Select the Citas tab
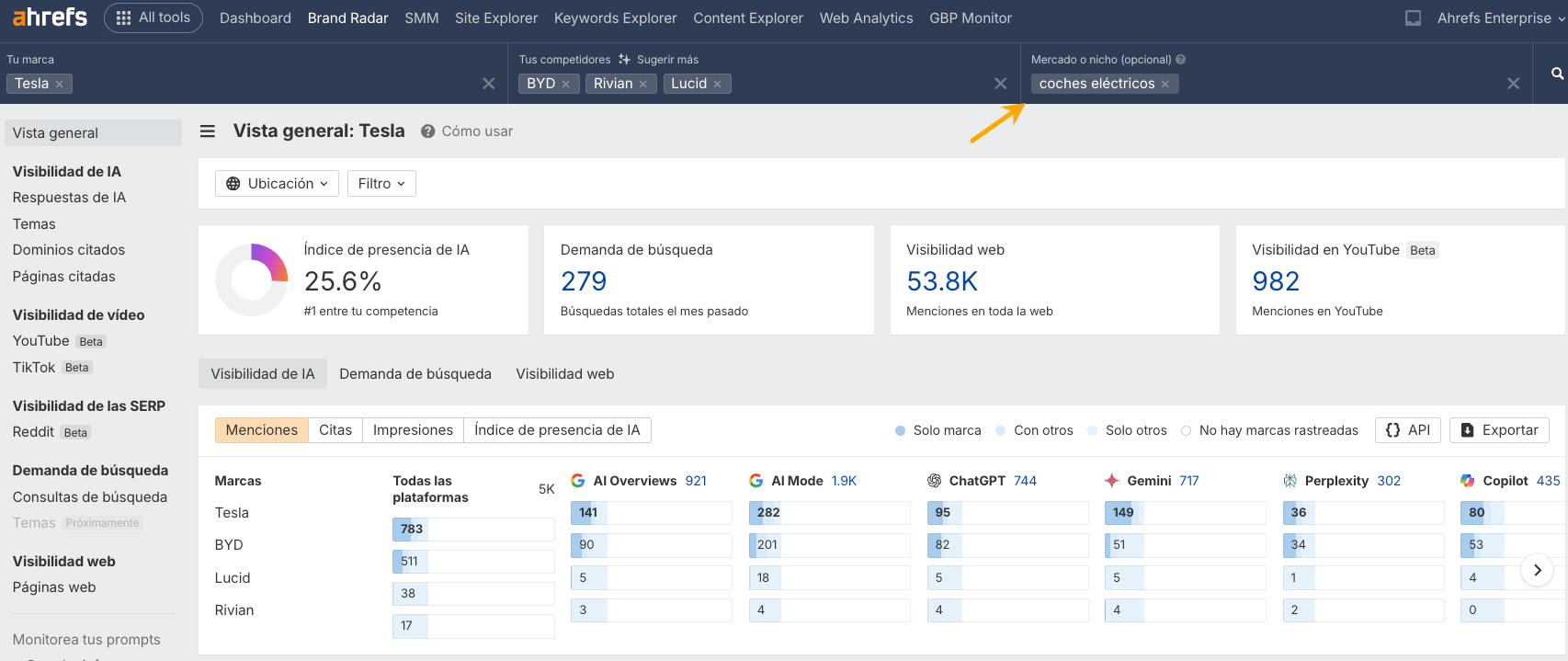The width and height of the screenshot is (1568, 661). [335, 430]
